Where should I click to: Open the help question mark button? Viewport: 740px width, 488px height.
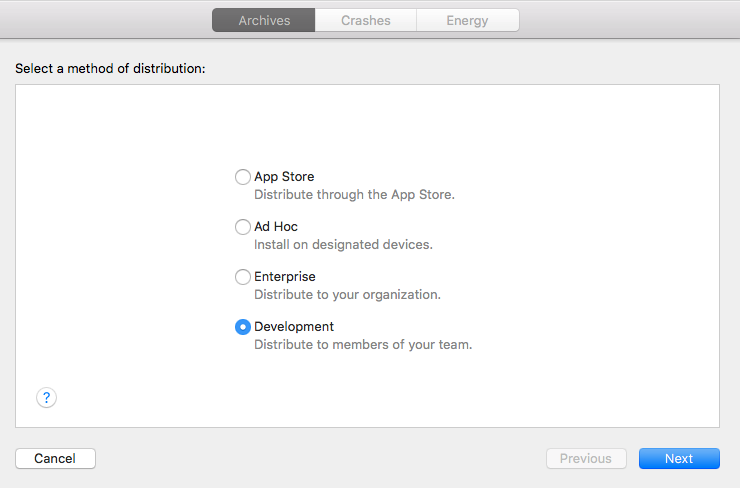pyautogui.click(x=46, y=397)
